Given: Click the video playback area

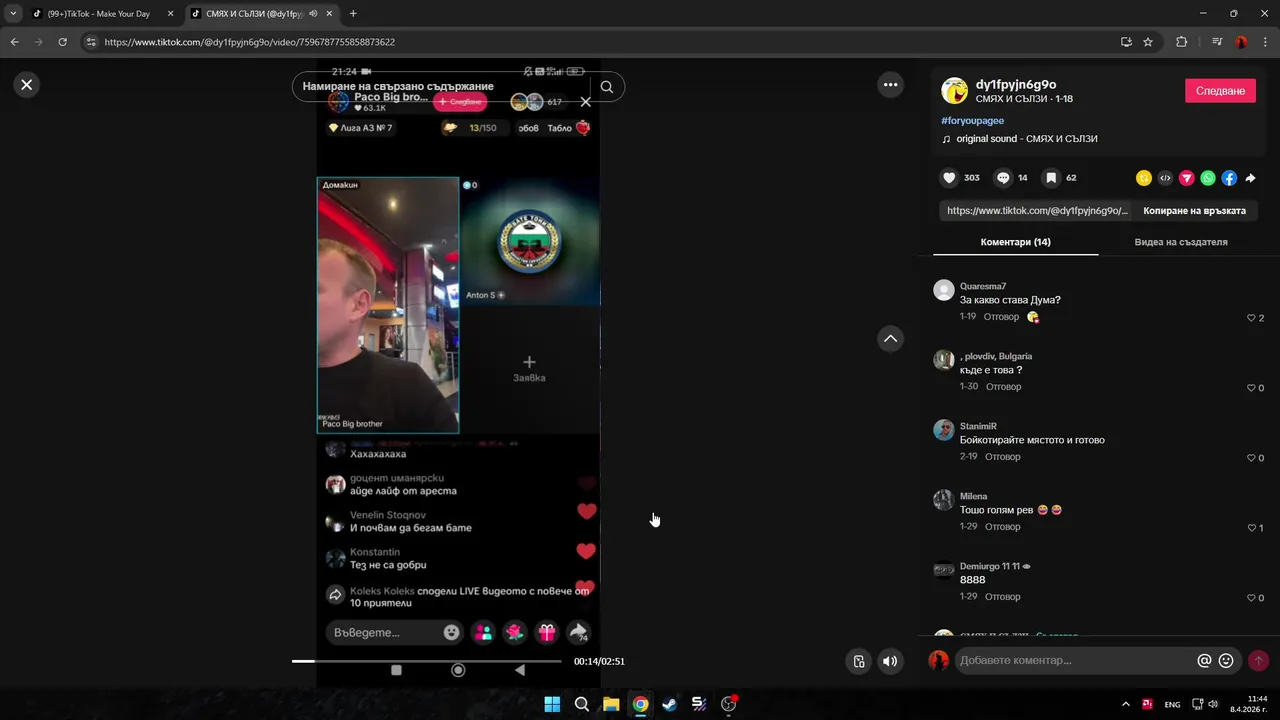Looking at the screenshot, I should click(458, 372).
